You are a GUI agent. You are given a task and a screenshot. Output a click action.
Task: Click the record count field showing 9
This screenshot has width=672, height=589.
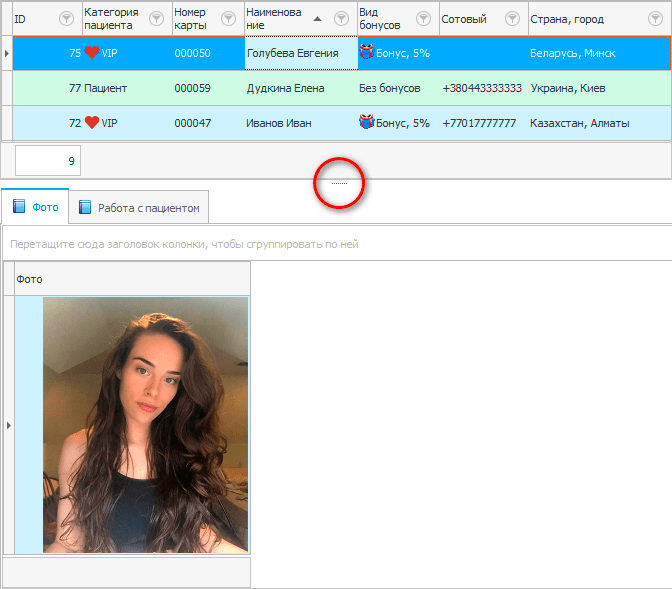(x=48, y=160)
